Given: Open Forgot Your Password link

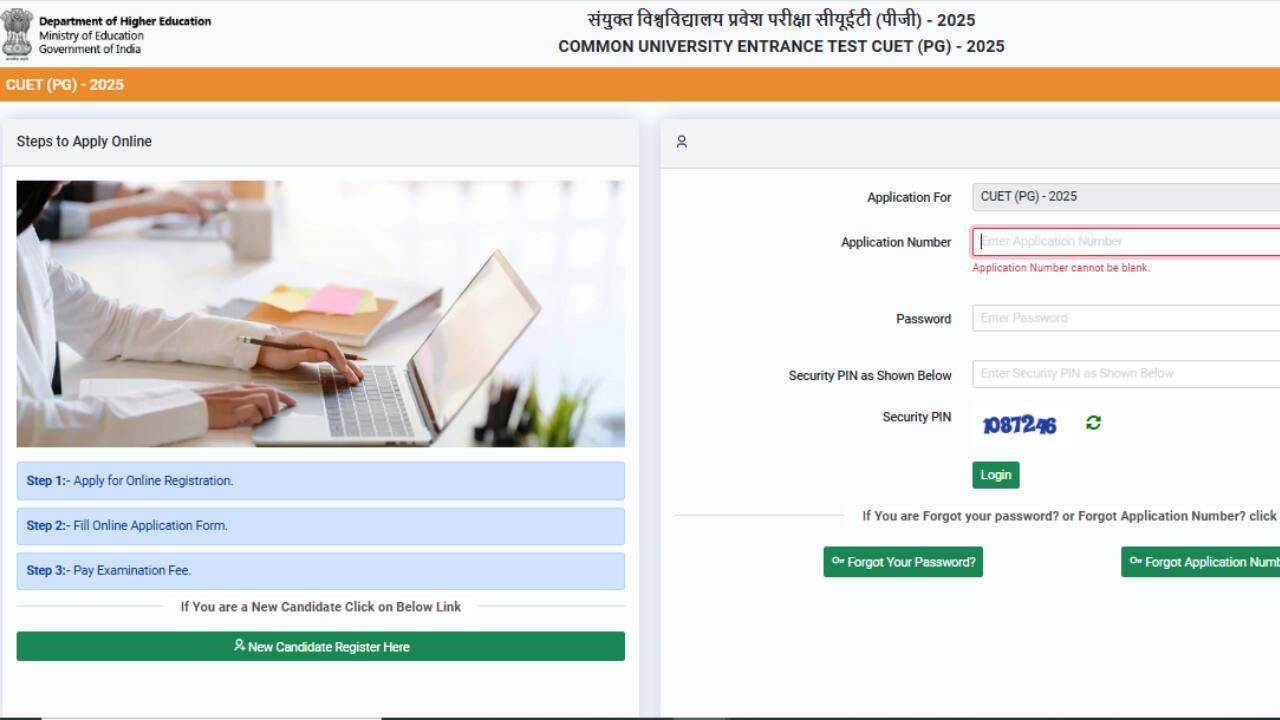Looking at the screenshot, I should pos(903,562).
